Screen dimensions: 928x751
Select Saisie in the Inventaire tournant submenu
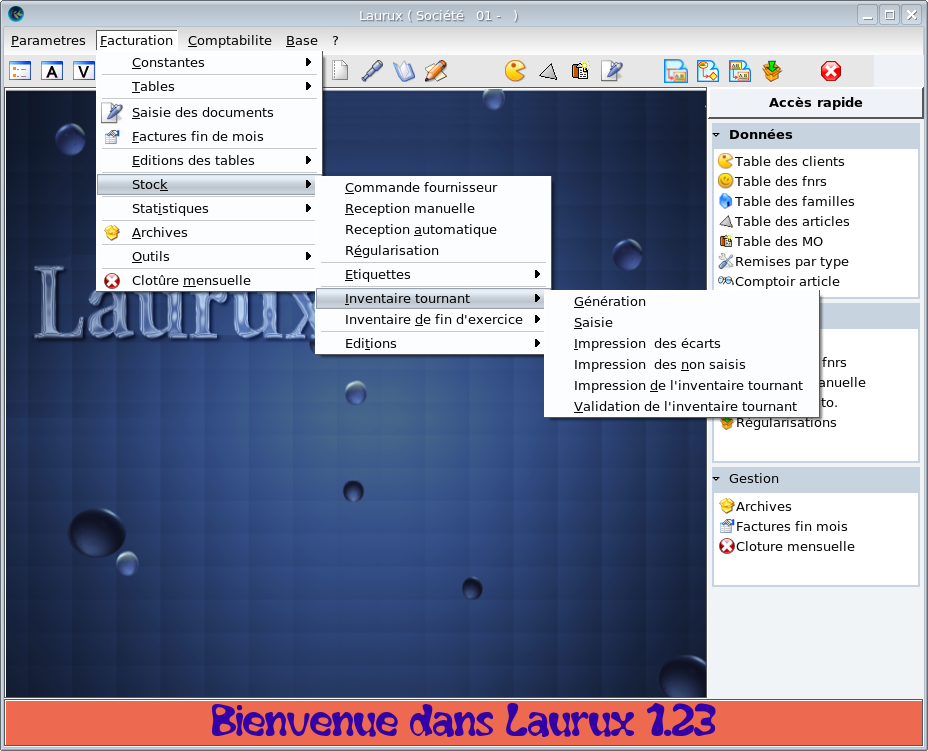pos(682,323)
